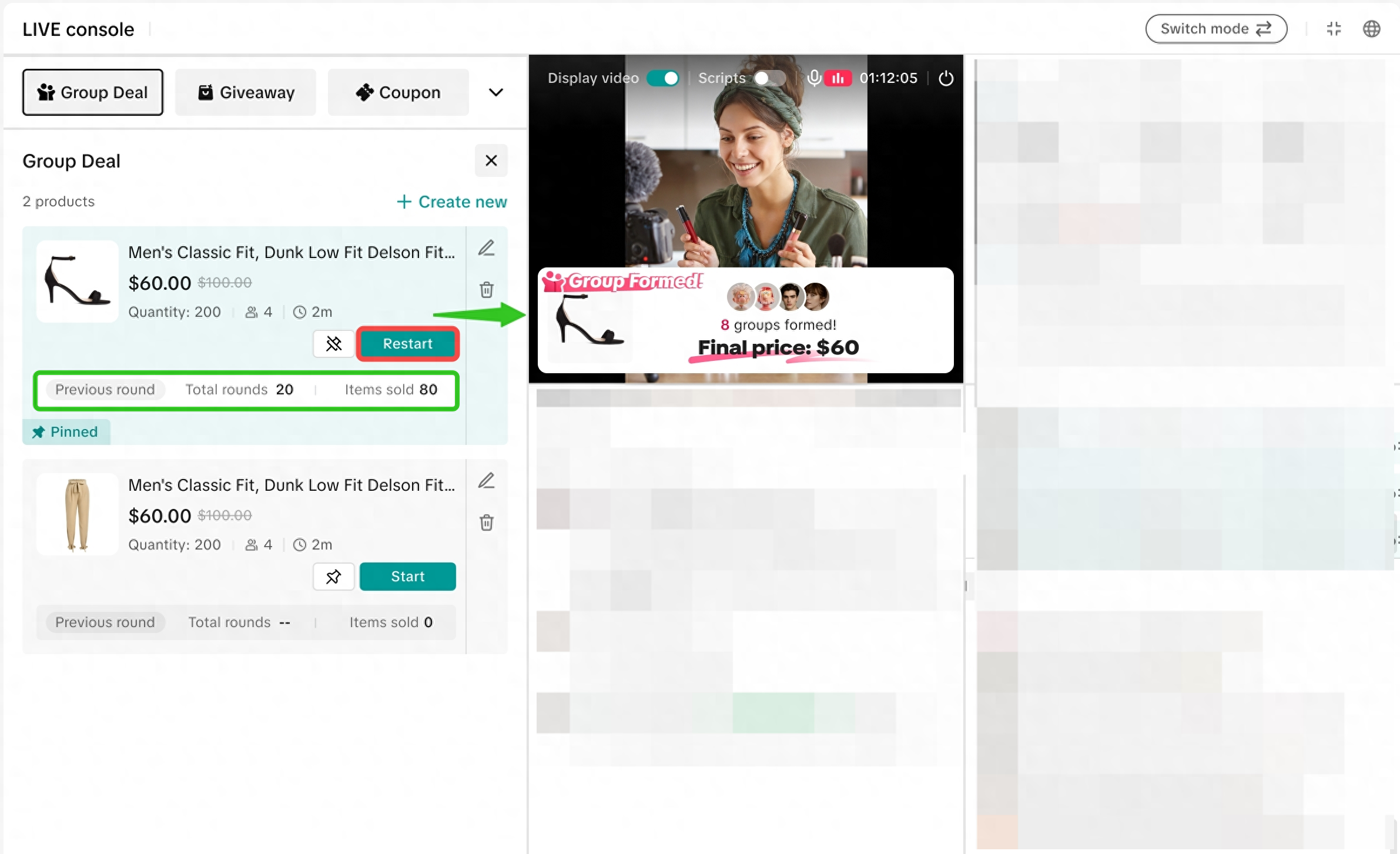Open the language globe icon
The width and height of the screenshot is (1400, 854).
click(x=1371, y=29)
